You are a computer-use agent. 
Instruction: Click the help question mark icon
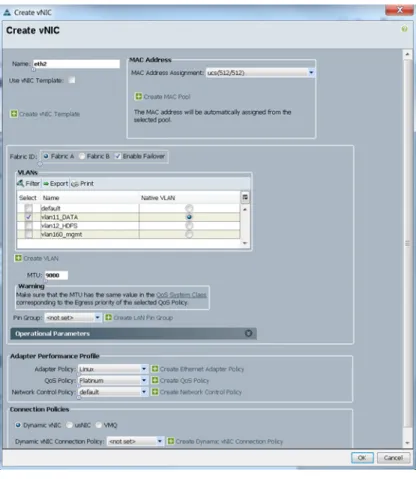(404, 29)
